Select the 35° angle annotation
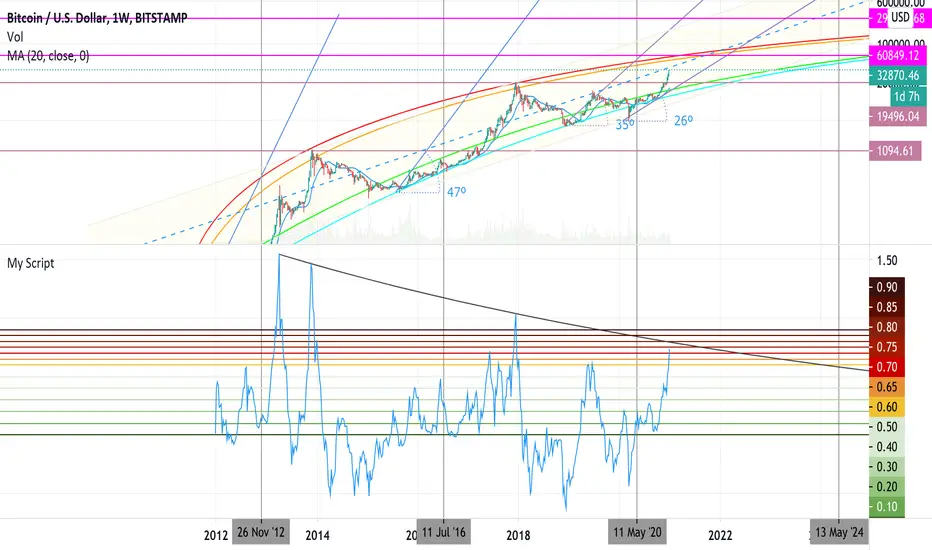Viewport: 932px width, 550px height. pos(625,125)
